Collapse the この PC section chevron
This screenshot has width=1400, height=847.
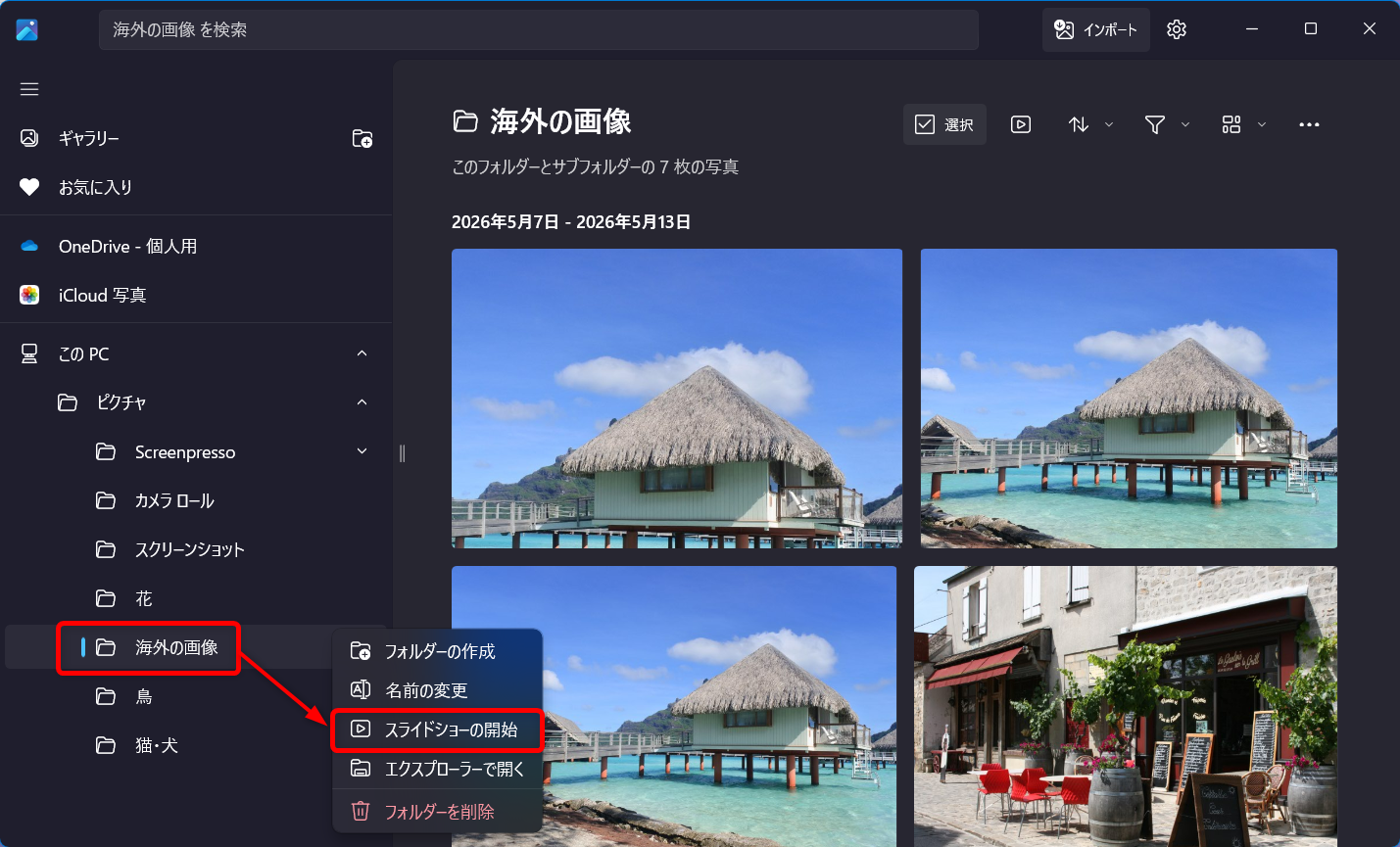click(x=362, y=353)
